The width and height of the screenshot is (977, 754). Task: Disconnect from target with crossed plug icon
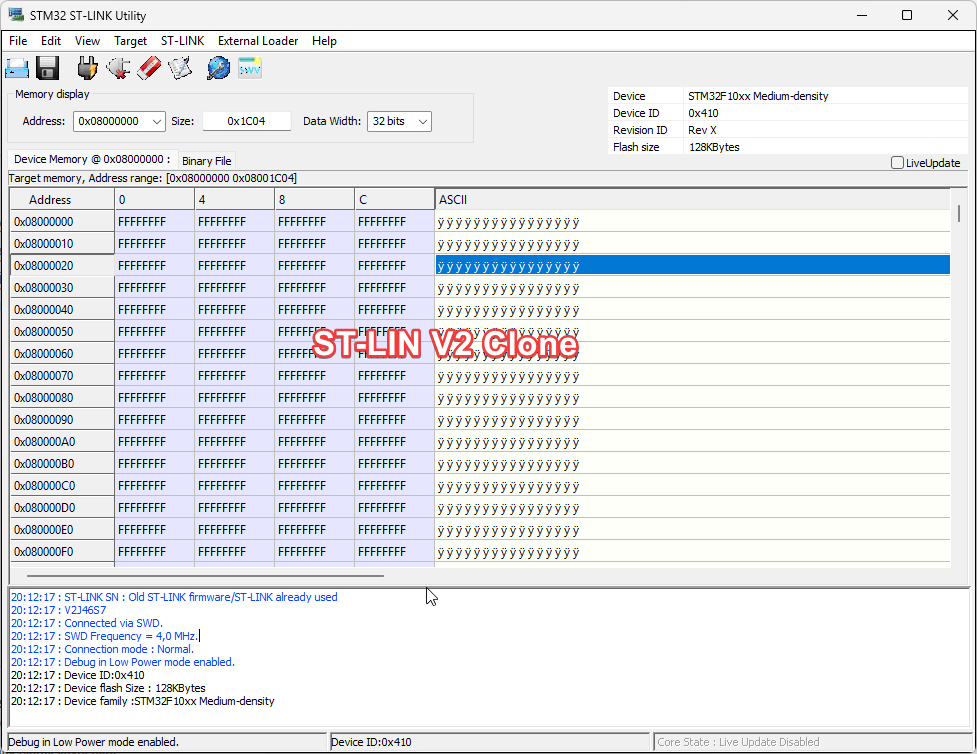(x=118, y=68)
